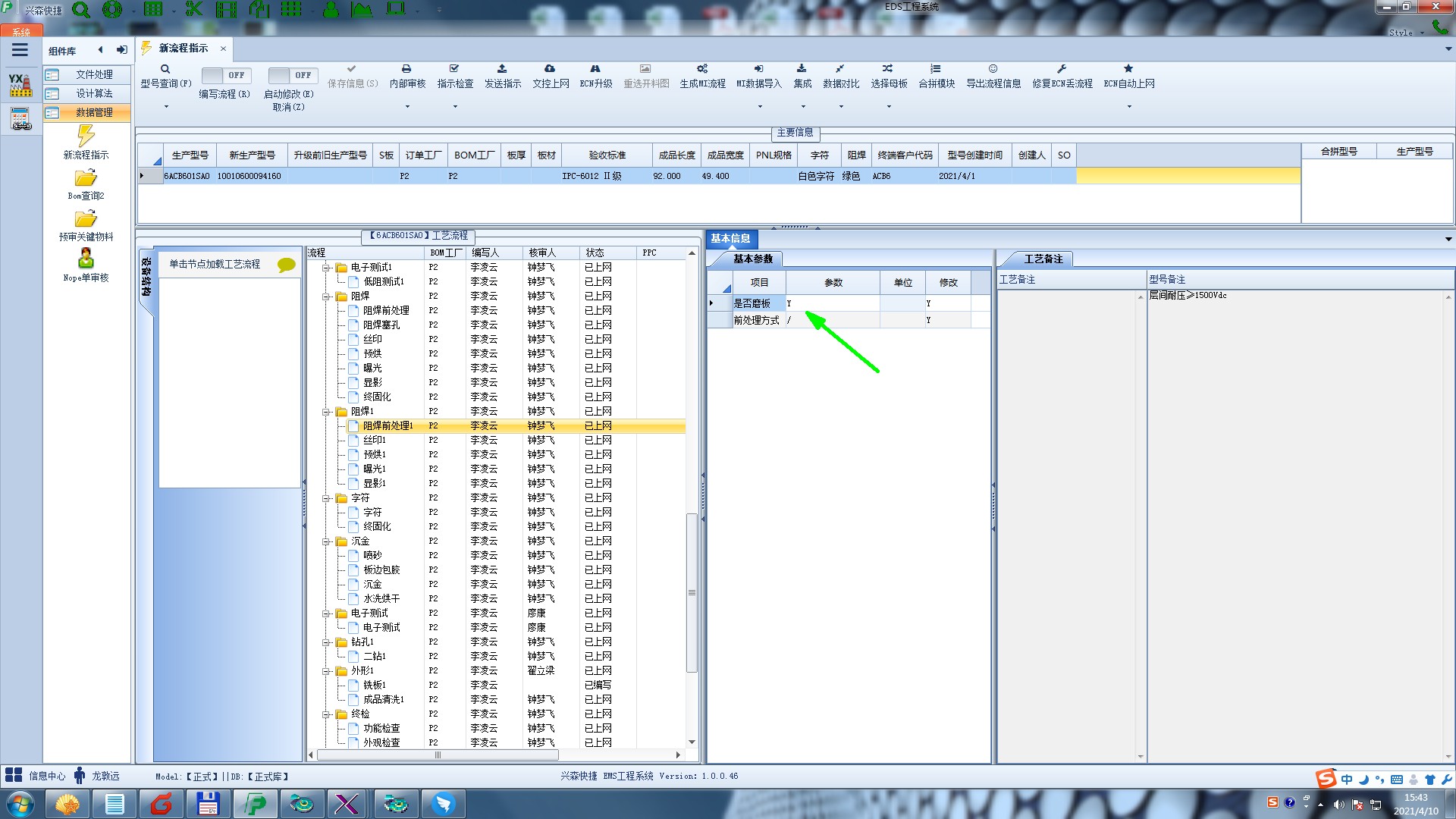1456x819 pixels.
Task: Collapse the 阻焊1 tree folder
Action: [x=326, y=412]
